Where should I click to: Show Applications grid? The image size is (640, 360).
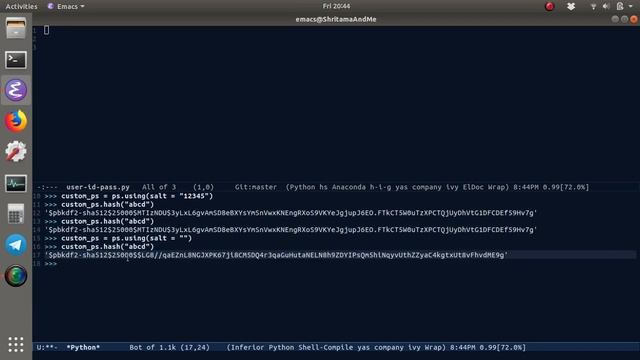click(x=16, y=344)
